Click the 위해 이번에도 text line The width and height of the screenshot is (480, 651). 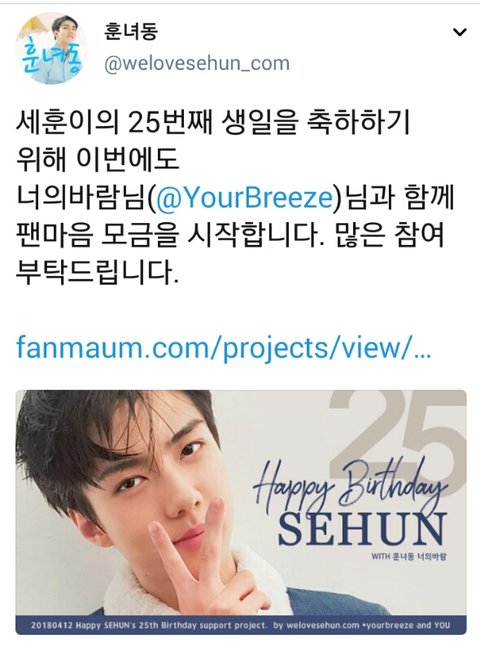(98, 160)
